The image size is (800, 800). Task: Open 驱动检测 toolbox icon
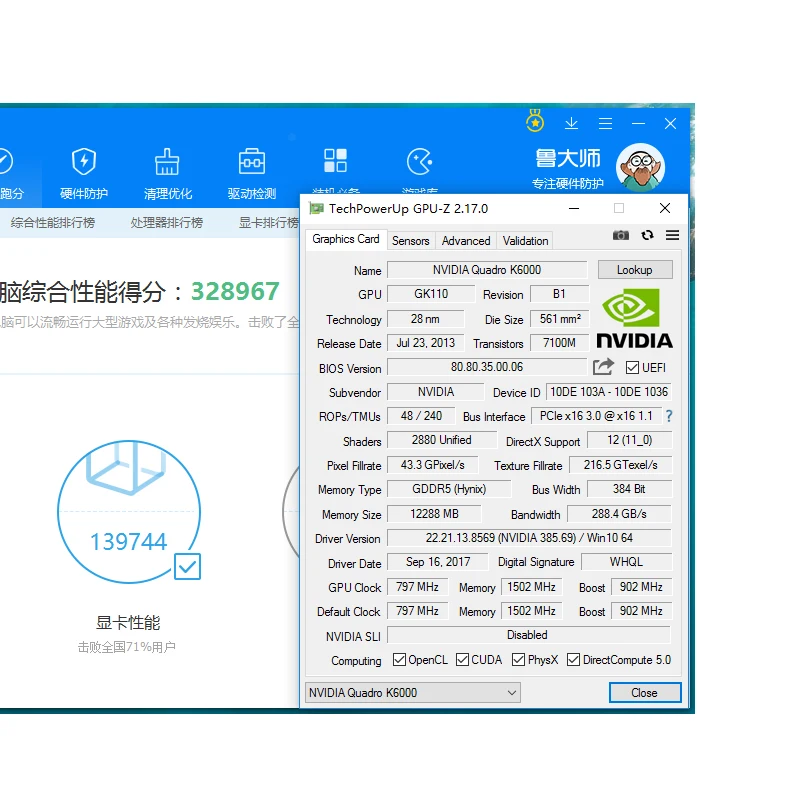(252, 162)
